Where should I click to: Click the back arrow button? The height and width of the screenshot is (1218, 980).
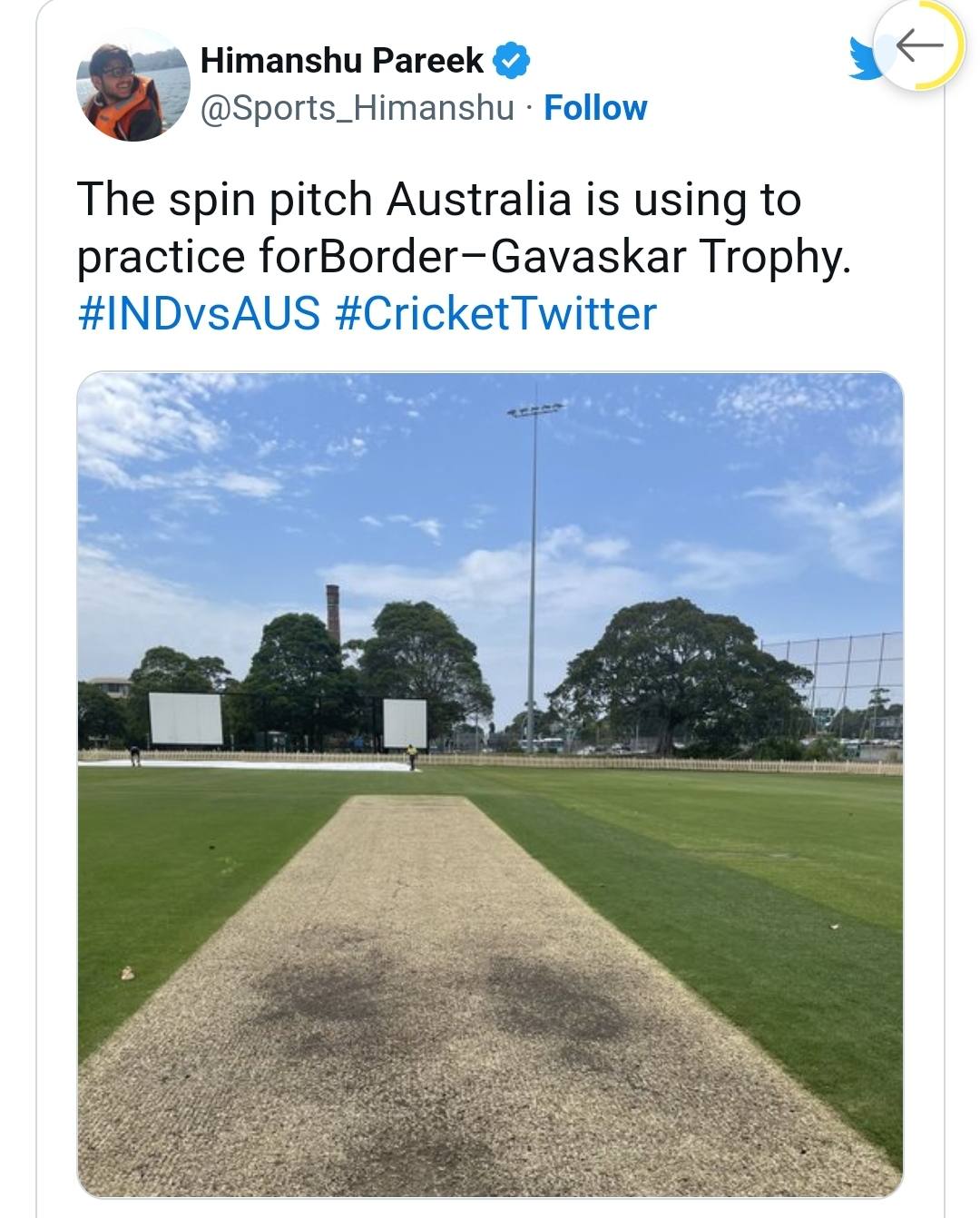tap(918, 45)
